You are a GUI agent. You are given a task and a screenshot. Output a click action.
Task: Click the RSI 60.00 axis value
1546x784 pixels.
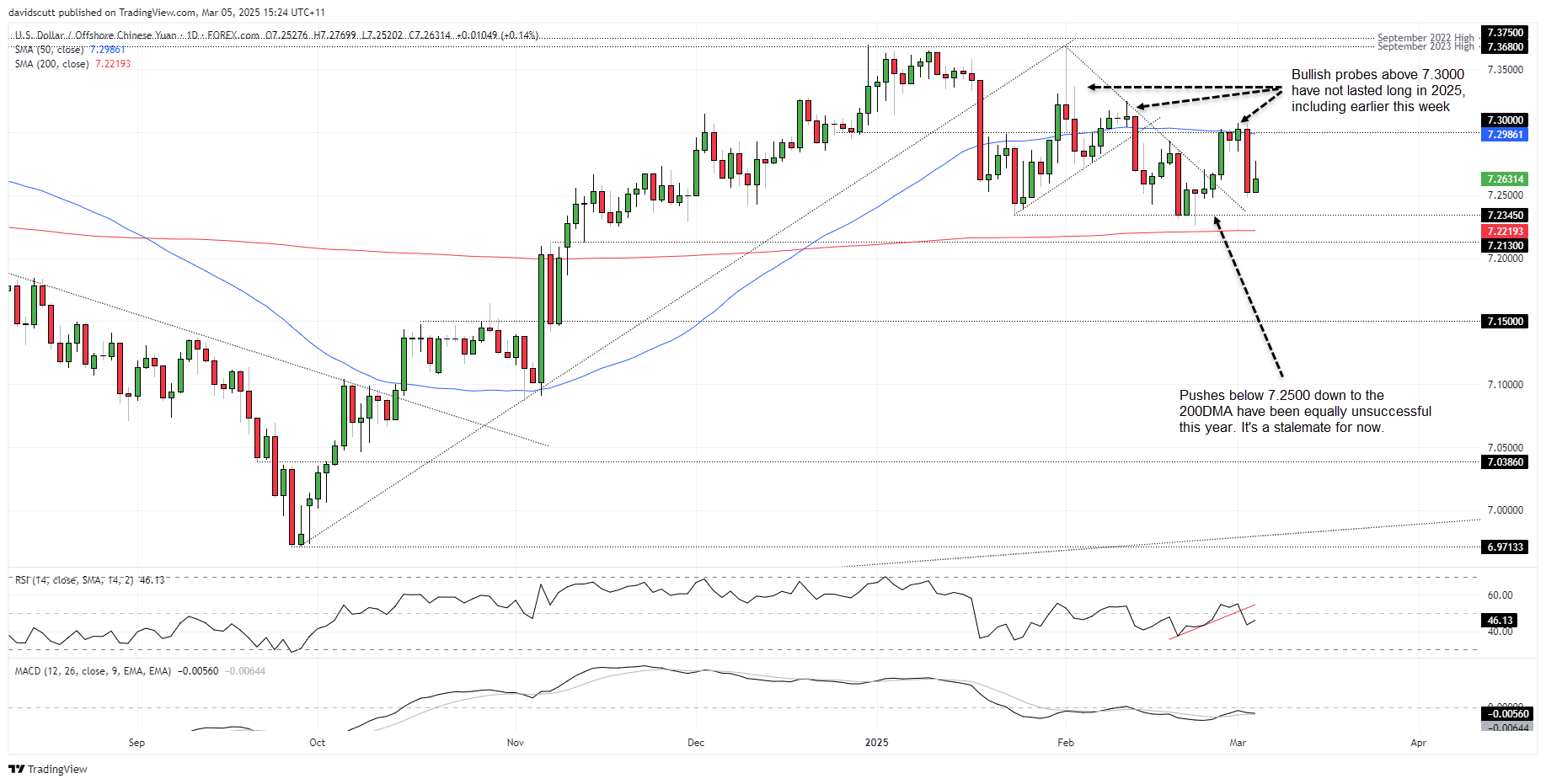[1500, 595]
